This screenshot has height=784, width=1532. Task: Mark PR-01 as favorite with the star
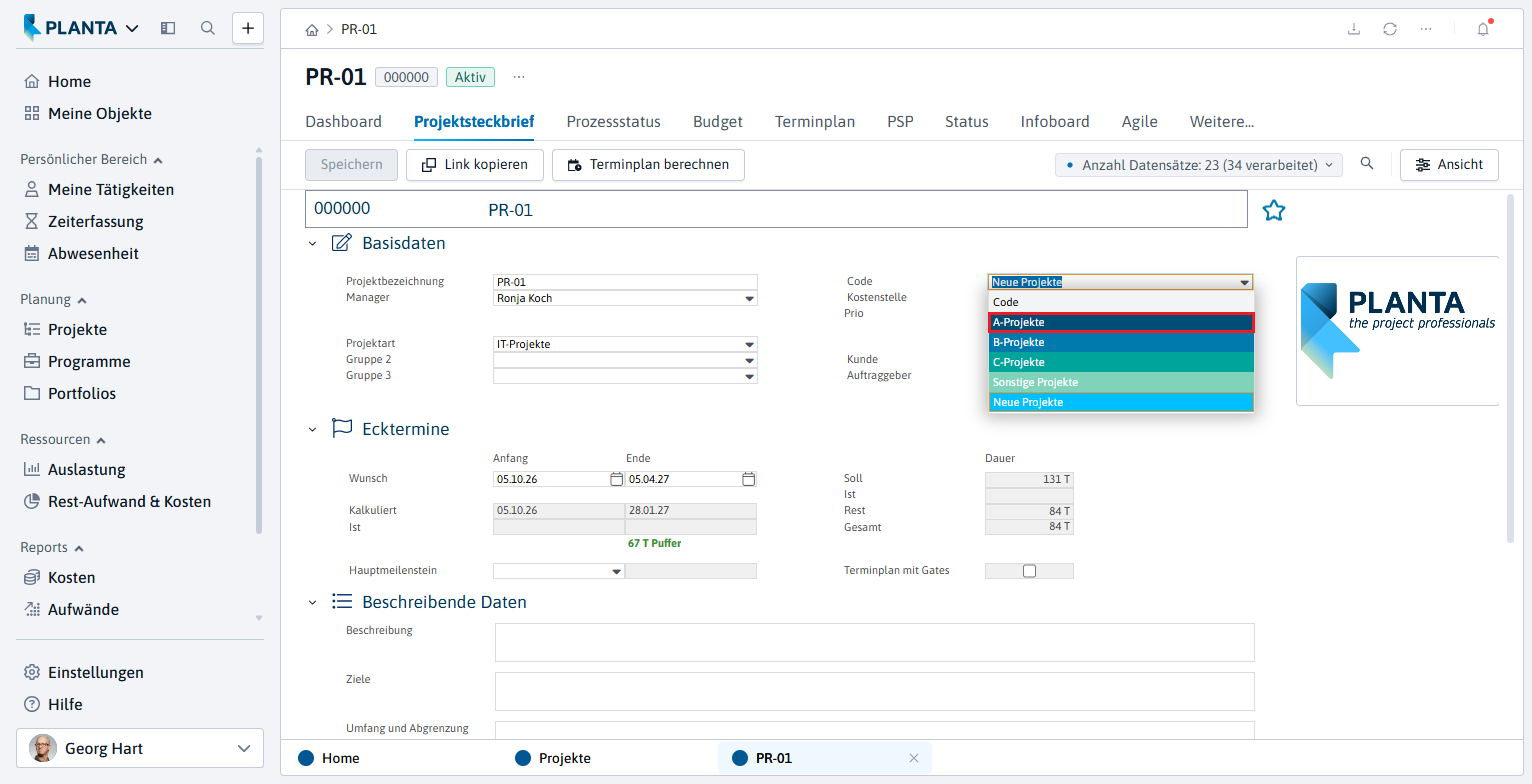[x=1273, y=210]
